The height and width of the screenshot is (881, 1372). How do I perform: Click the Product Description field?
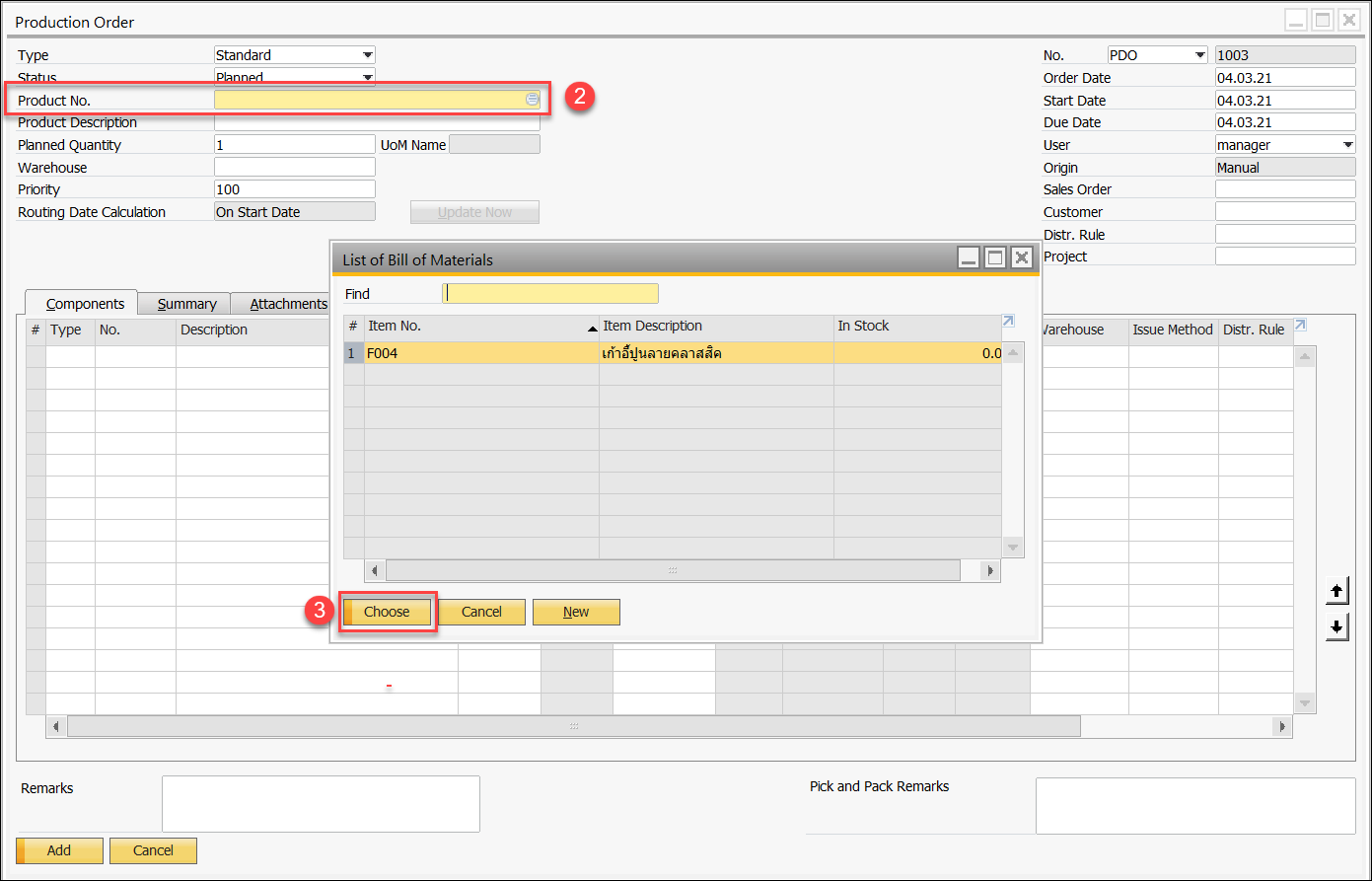pyautogui.click(x=377, y=122)
